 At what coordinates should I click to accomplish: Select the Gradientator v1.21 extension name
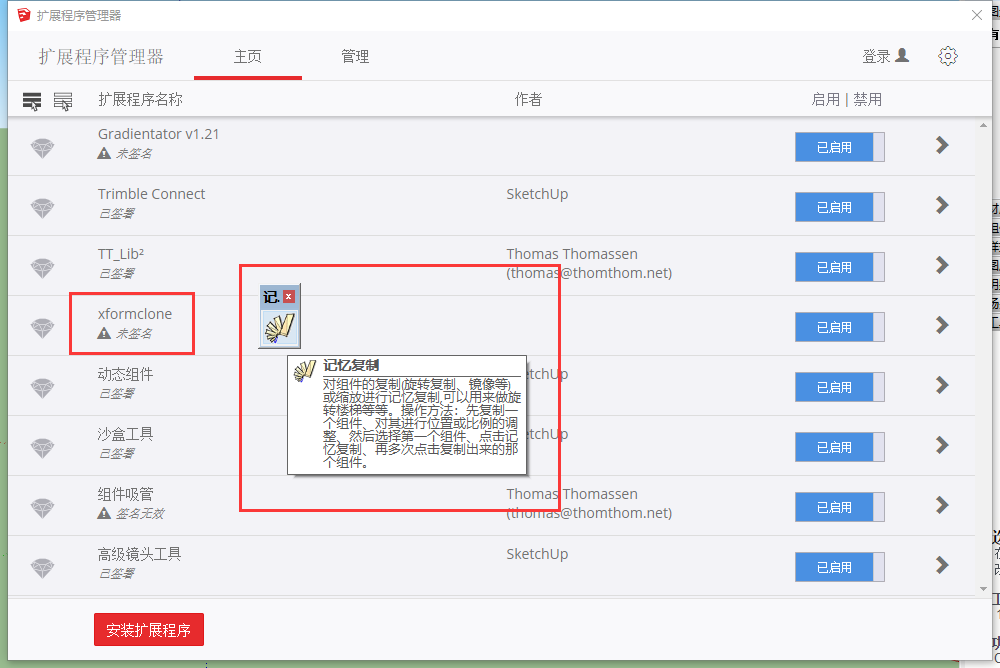click(x=158, y=134)
